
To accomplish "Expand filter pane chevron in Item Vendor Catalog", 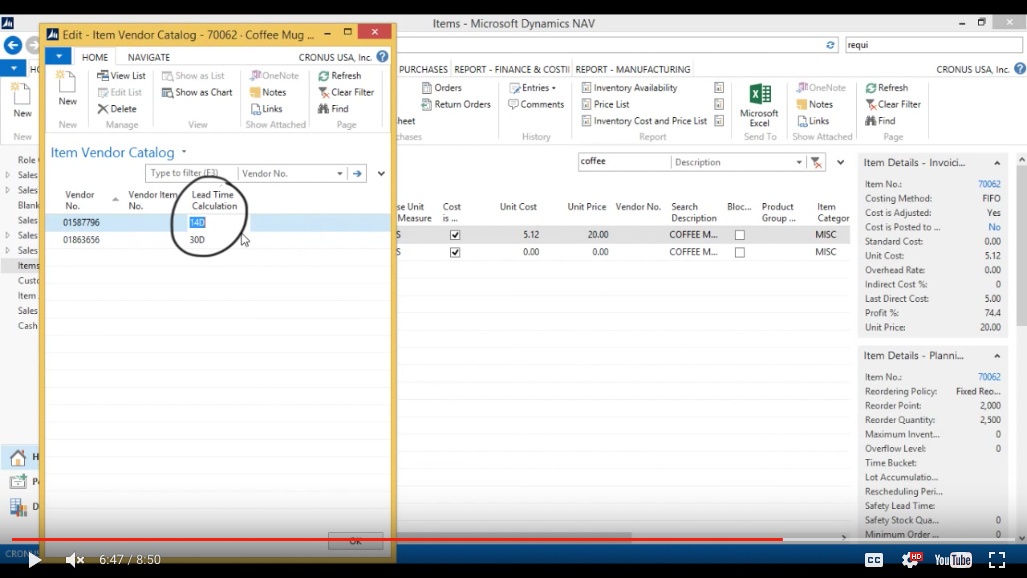I will pos(381,174).
